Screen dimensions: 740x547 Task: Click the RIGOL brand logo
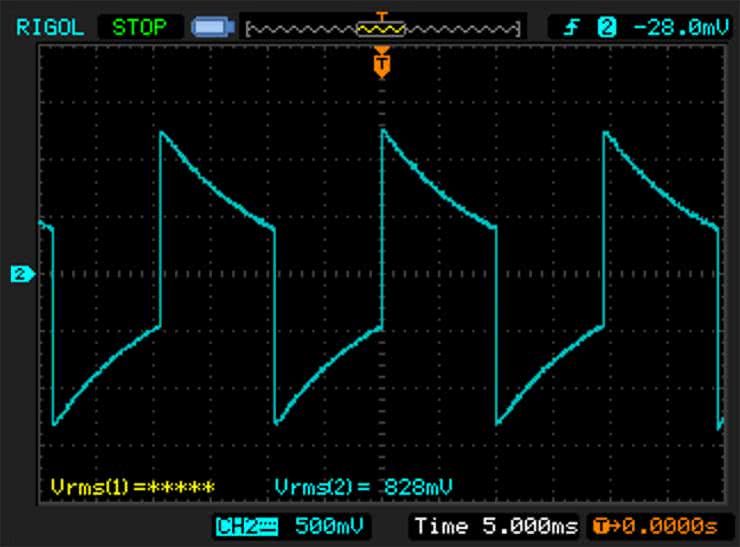click(x=50, y=27)
